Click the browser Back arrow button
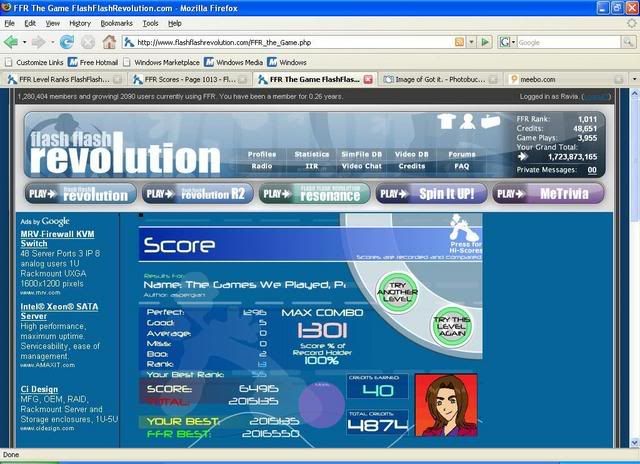Screen dimensions: 640x464 coord(12,42)
